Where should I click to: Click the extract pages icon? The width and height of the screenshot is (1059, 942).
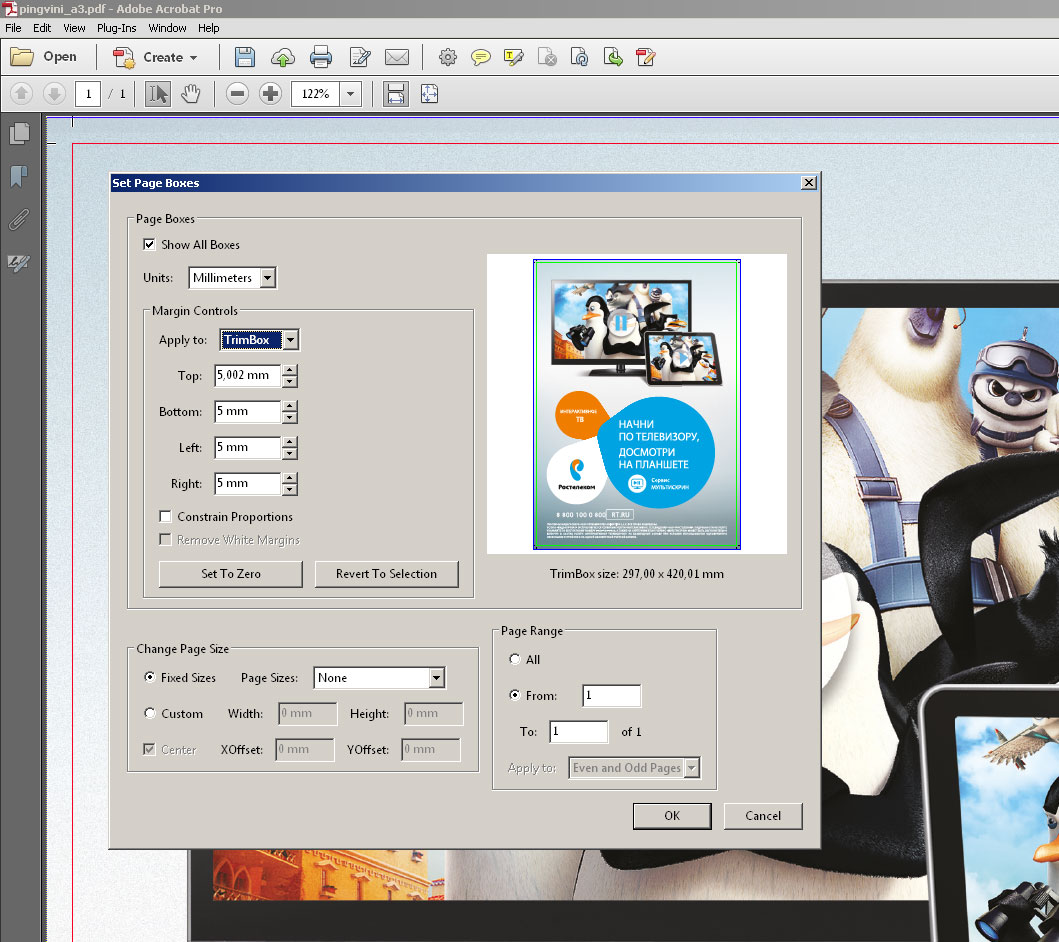613,57
